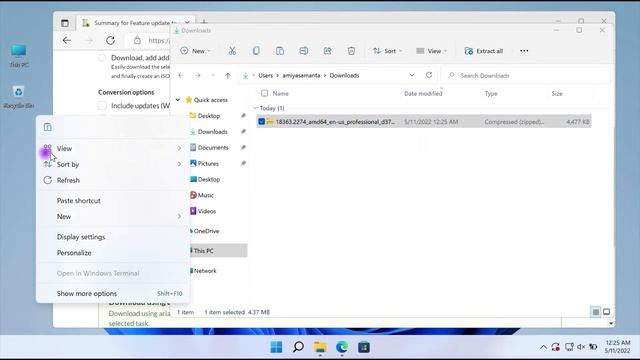Open browser tab actions menu icon
Viewport: 640px width, 360px height.
click(x=65, y=23)
